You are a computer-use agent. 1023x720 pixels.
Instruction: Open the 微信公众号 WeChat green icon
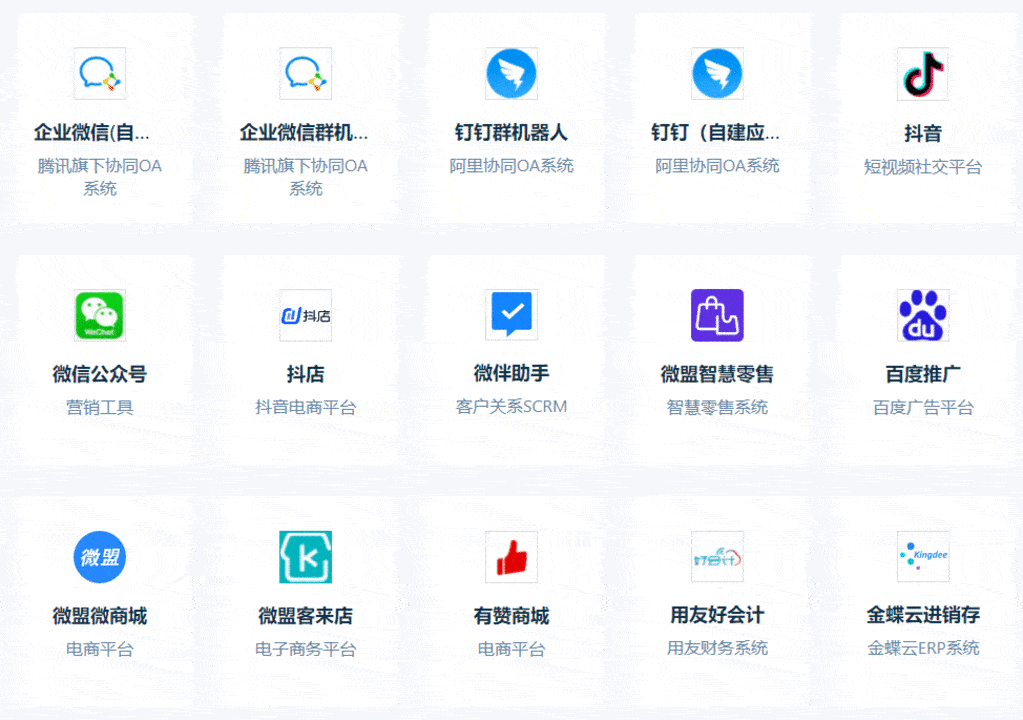pos(99,314)
